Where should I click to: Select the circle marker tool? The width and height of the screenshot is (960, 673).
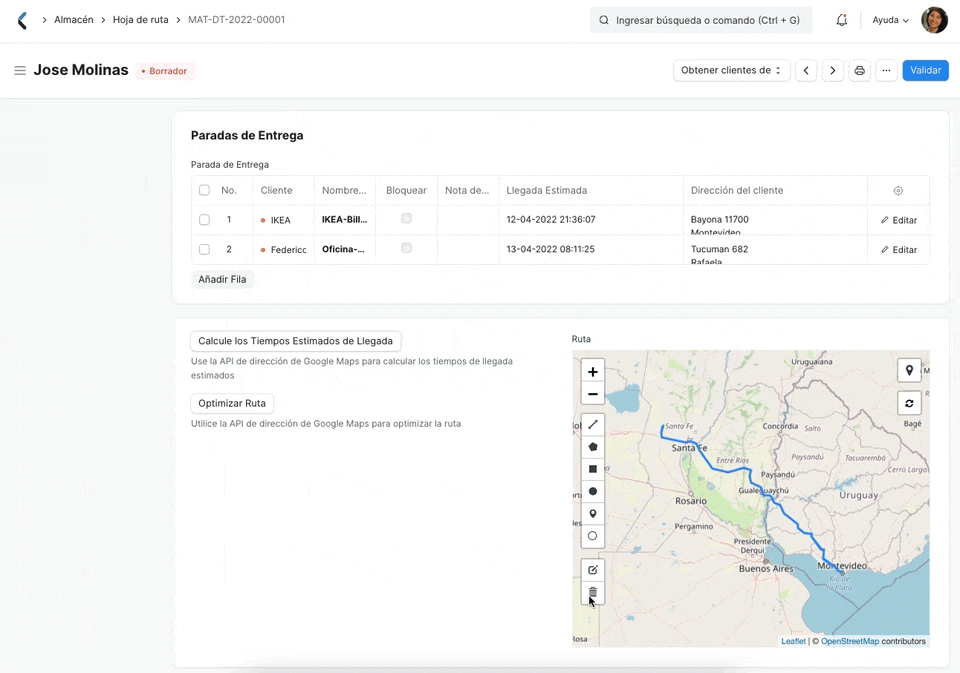tap(593, 536)
